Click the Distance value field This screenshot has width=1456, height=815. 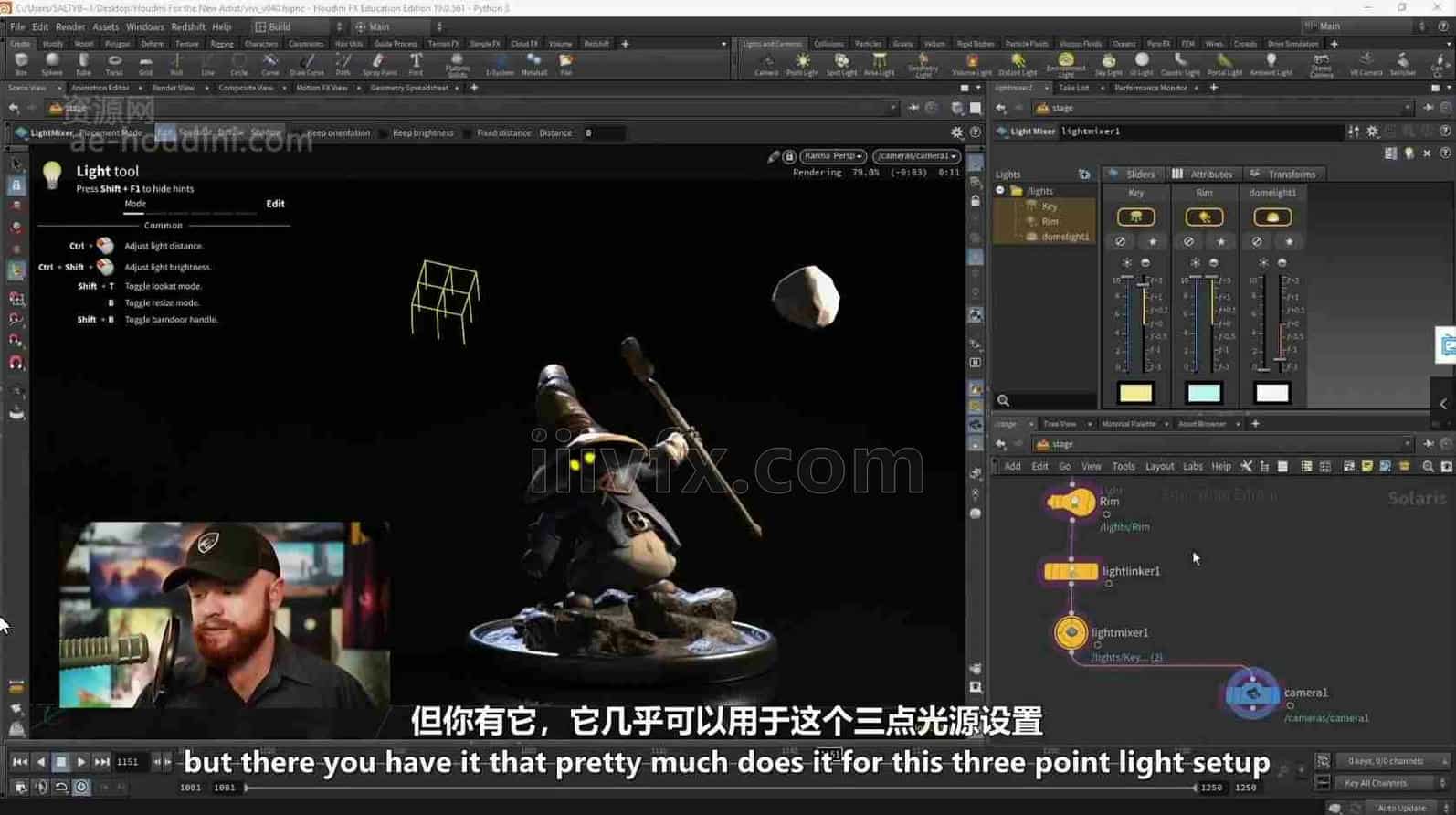click(x=603, y=133)
